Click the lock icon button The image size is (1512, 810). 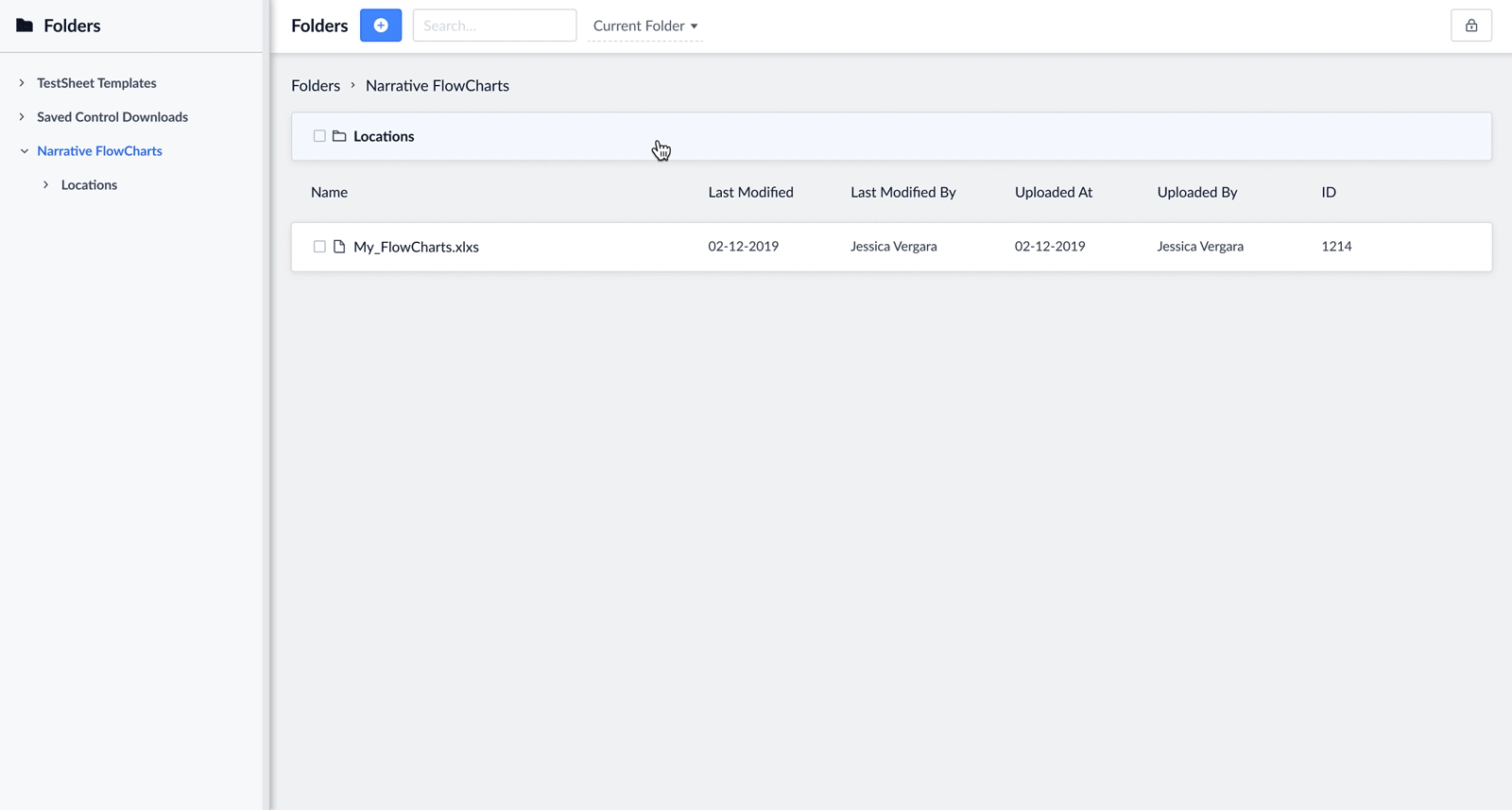[x=1470, y=26]
